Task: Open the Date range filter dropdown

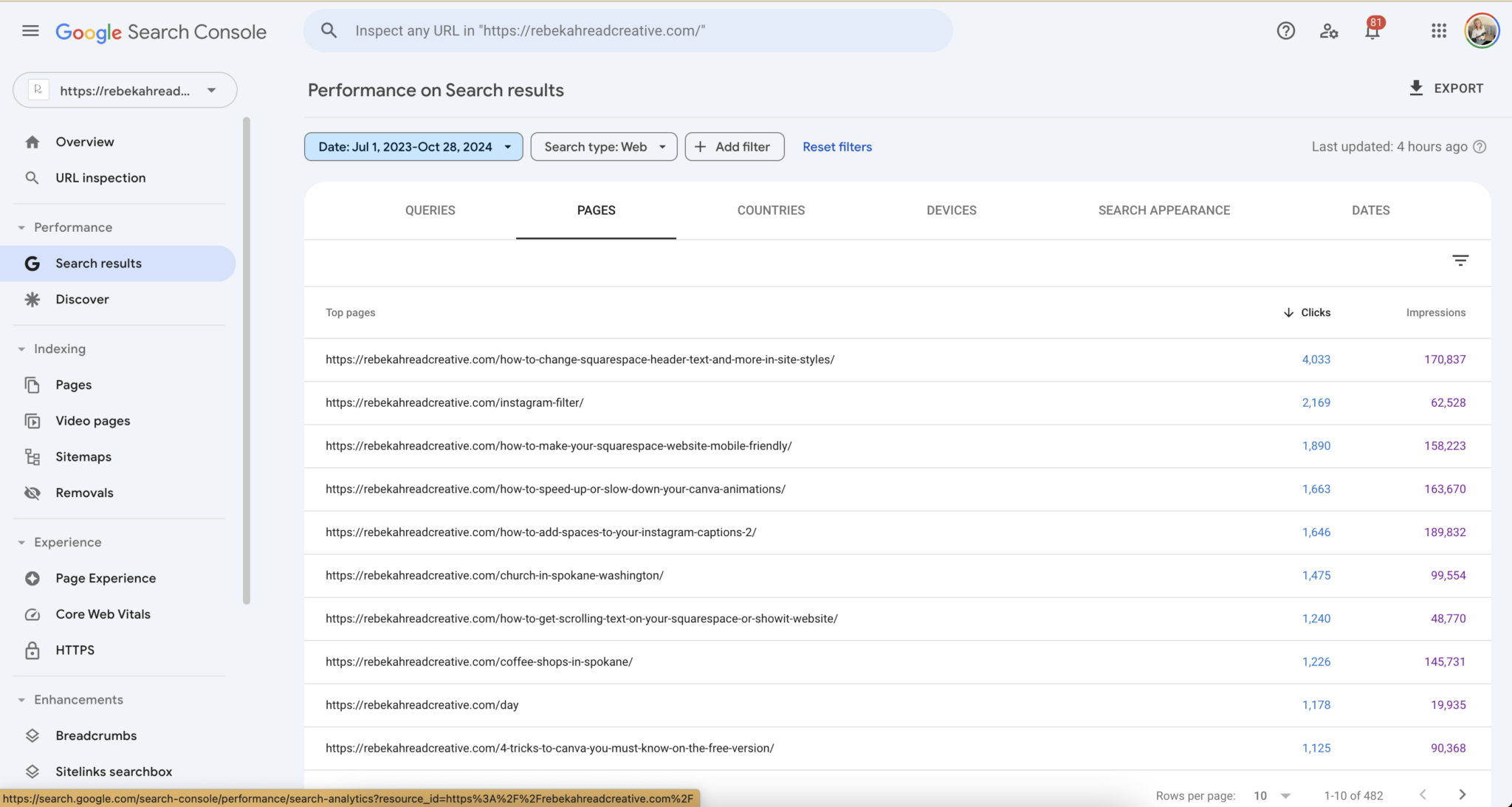Action: pyautogui.click(x=413, y=147)
